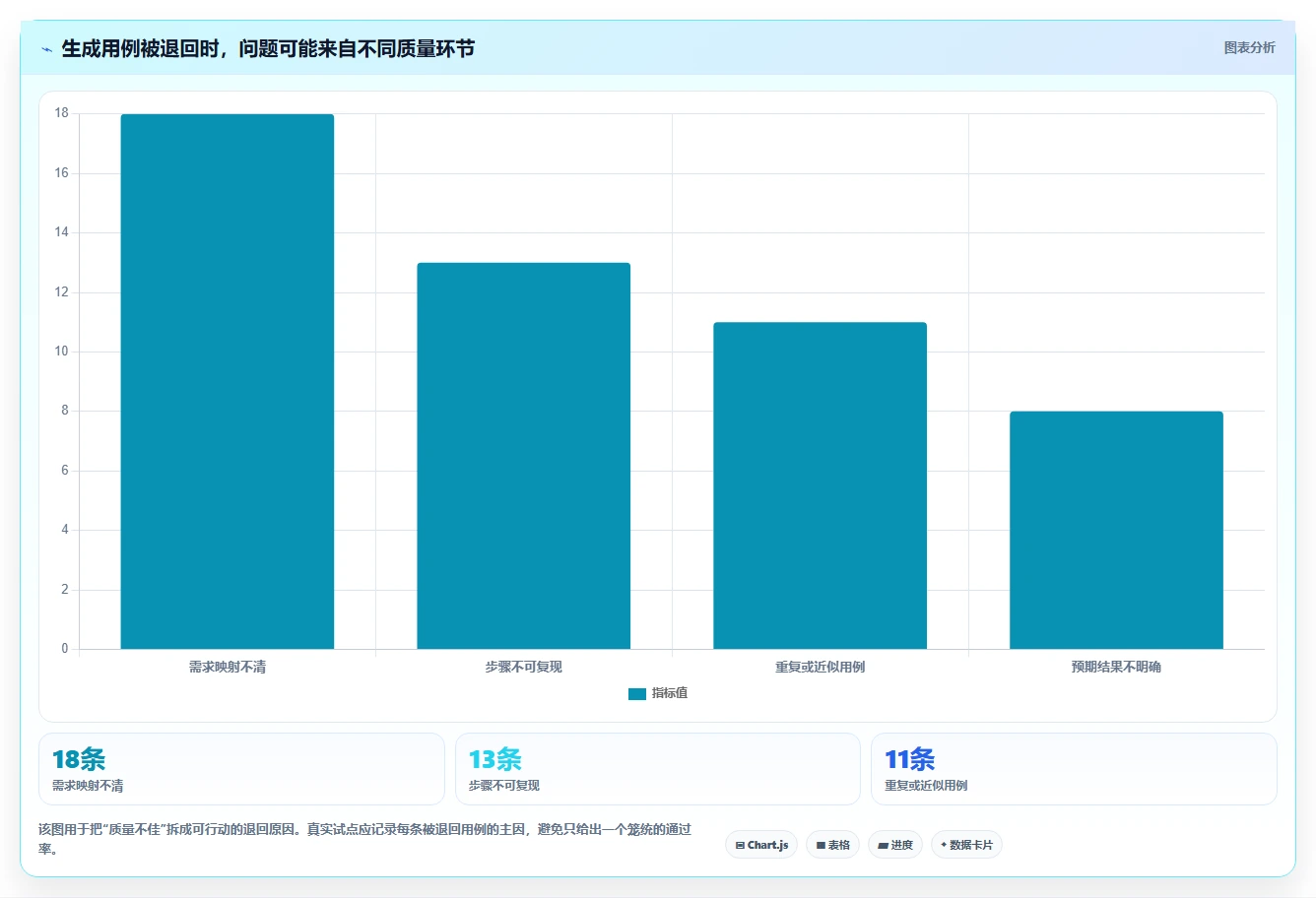Click the description paragraph starting 该图用于
The width and height of the screenshot is (1316, 898).
coord(365,839)
